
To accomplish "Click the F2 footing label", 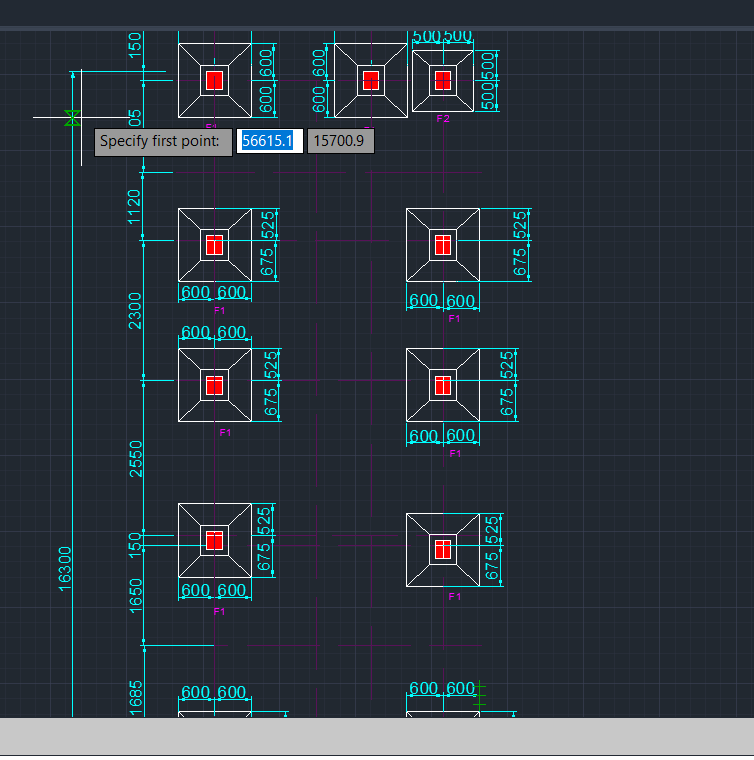I will coord(443,119).
